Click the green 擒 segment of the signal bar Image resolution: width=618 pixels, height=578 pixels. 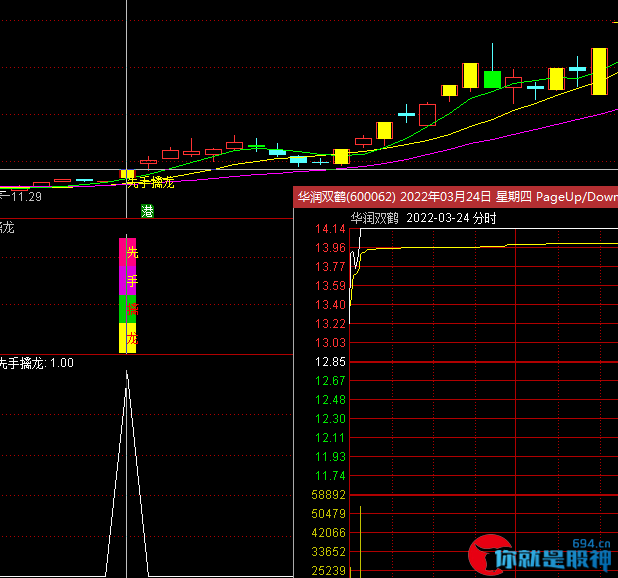coord(128,309)
